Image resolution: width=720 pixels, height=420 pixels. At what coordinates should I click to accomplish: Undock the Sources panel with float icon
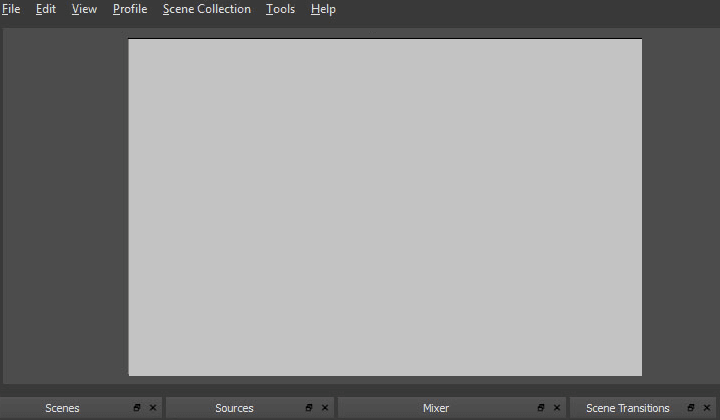[x=309, y=408]
